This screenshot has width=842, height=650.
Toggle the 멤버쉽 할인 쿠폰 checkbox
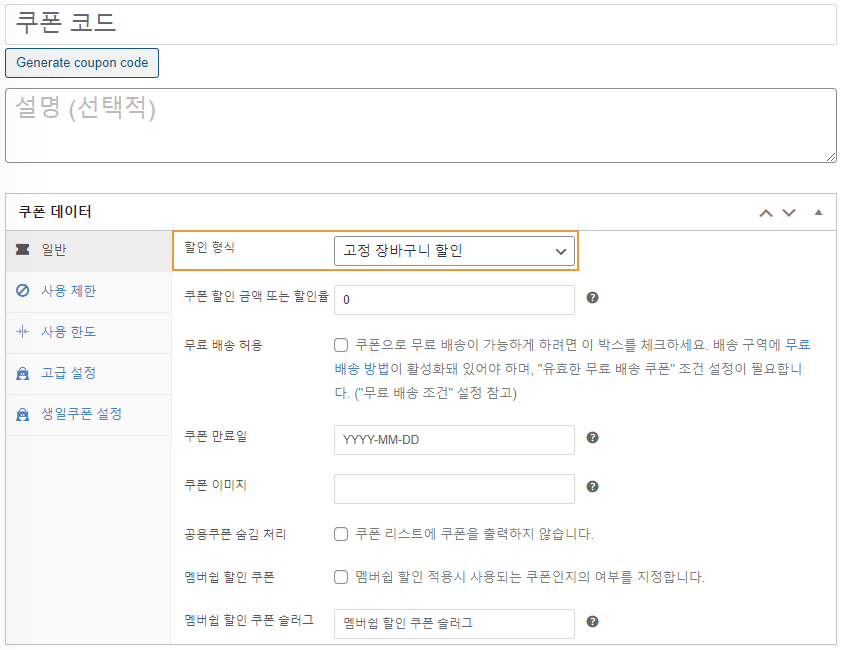pos(341,577)
